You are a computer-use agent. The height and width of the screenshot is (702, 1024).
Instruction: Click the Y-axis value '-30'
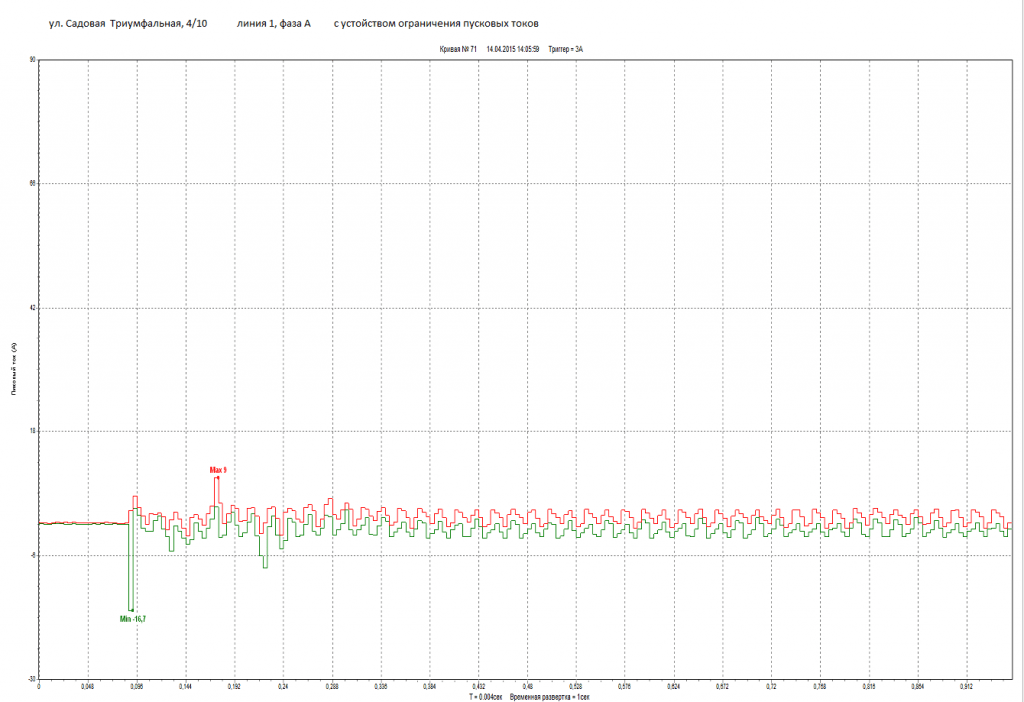click(x=32, y=678)
